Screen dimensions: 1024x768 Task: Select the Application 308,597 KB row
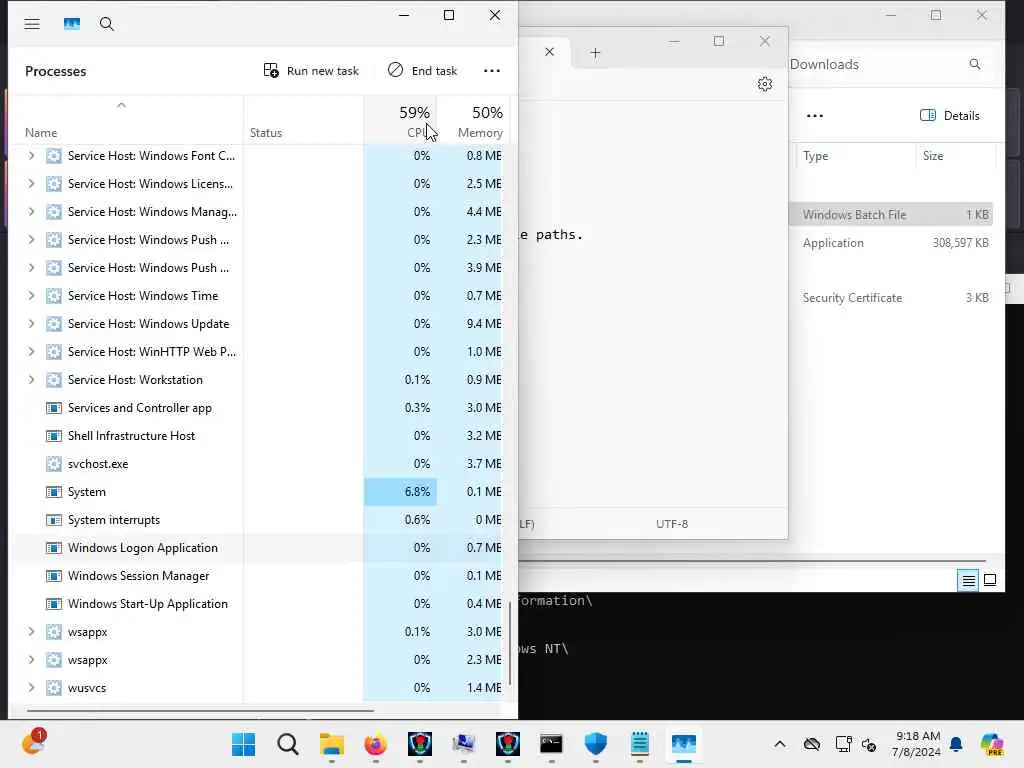891,243
